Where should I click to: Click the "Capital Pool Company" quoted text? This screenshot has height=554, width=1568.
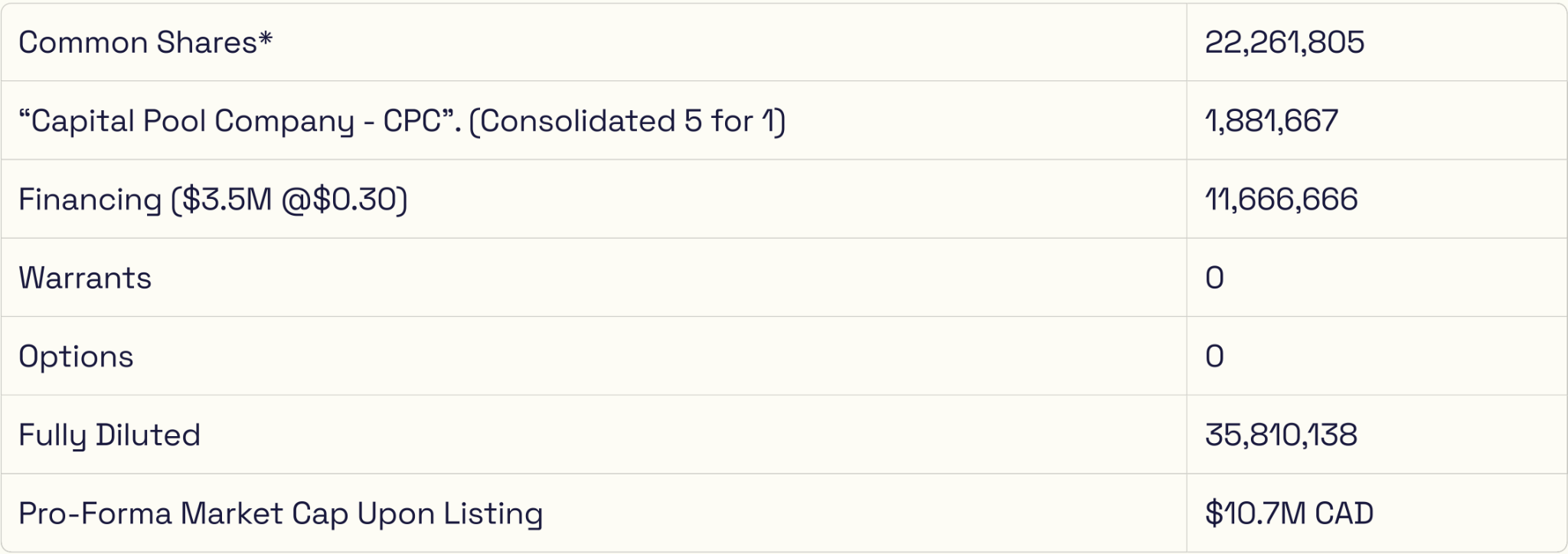tap(186, 121)
